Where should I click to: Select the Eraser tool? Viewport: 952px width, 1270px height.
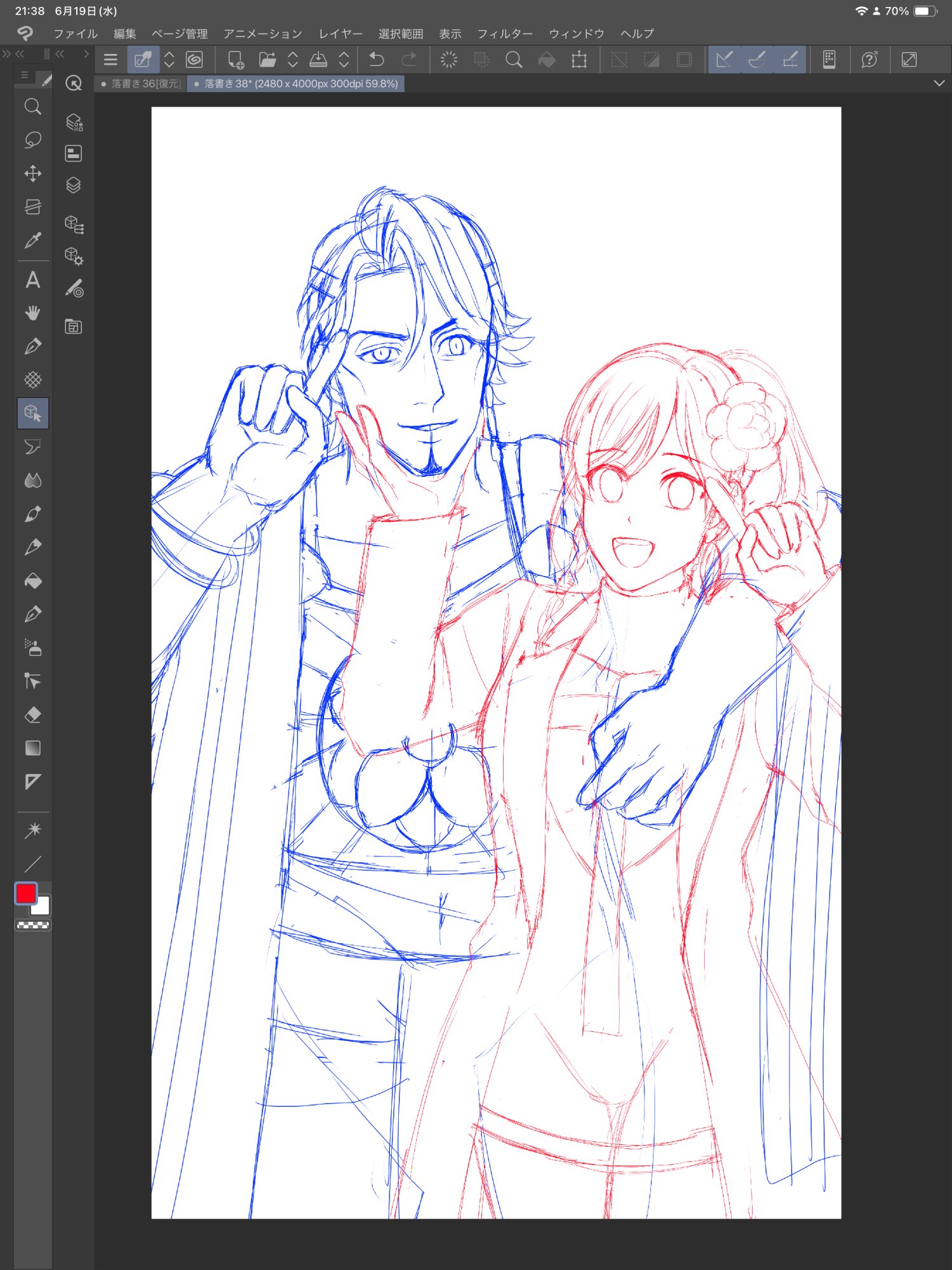[33, 715]
